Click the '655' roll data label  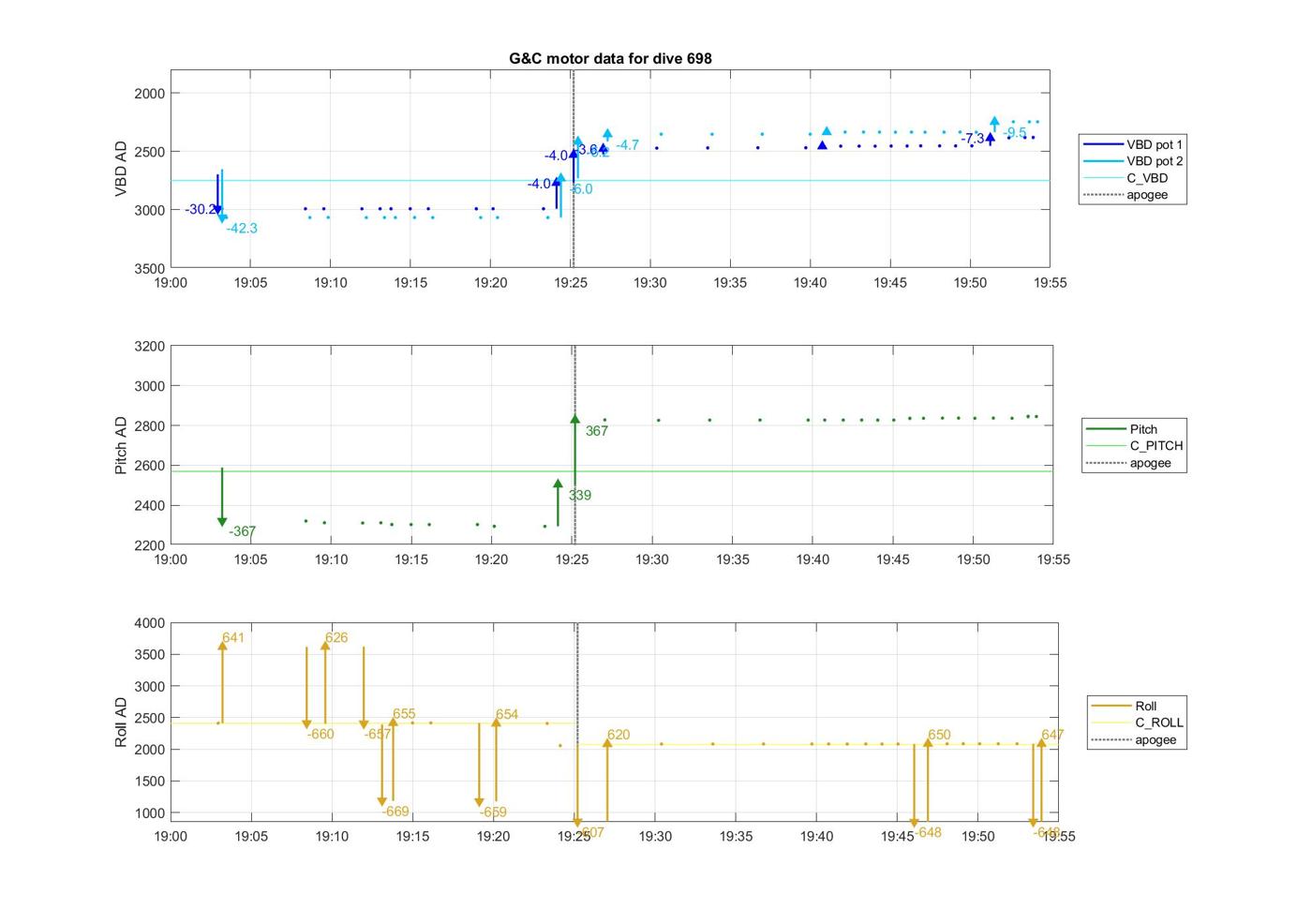click(404, 714)
